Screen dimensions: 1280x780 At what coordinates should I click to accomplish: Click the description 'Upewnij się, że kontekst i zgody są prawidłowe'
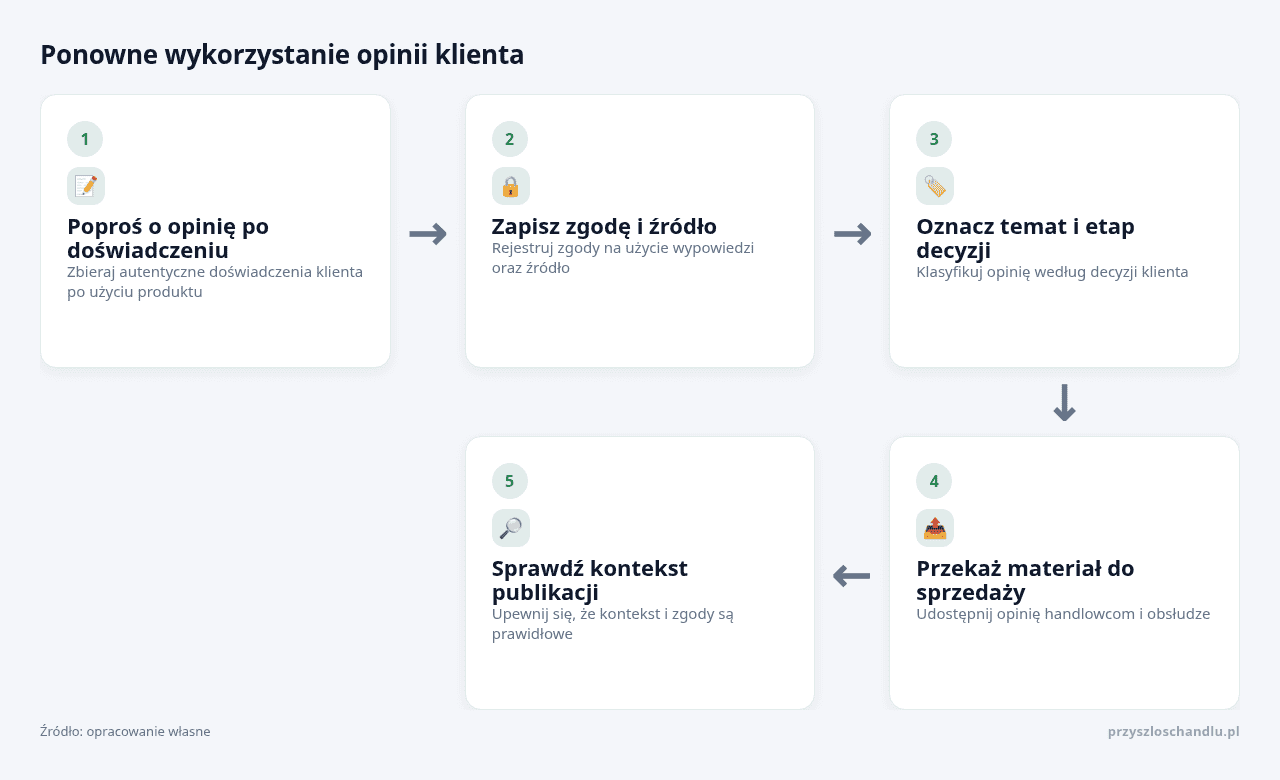(x=613, y=624)
